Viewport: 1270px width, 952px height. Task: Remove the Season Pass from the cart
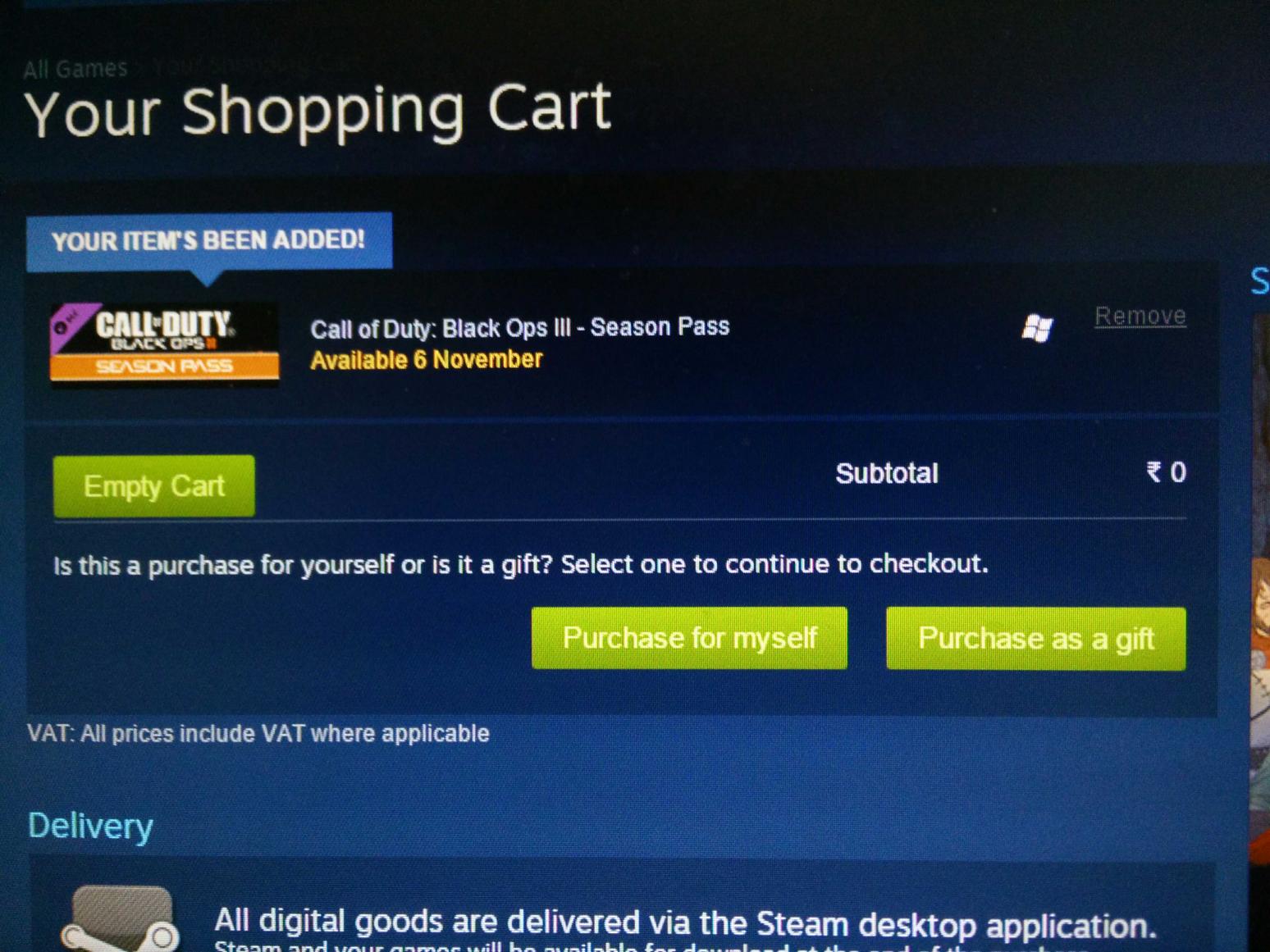[1140, 316]
